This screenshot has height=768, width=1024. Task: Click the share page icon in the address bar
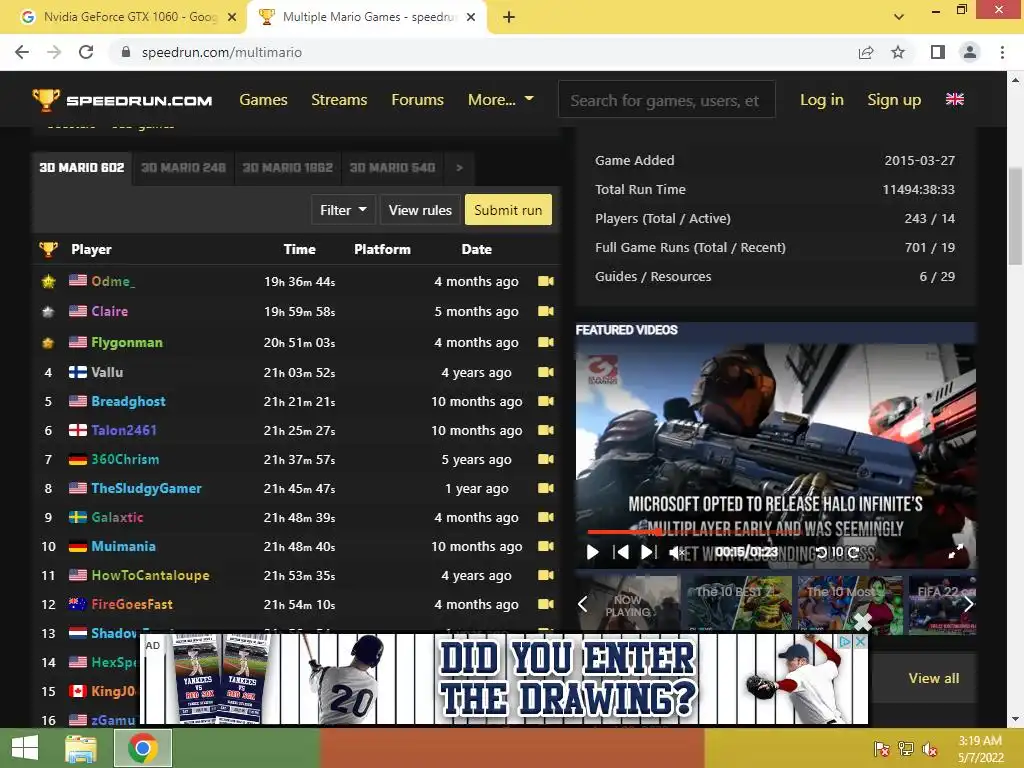point(866,52)
